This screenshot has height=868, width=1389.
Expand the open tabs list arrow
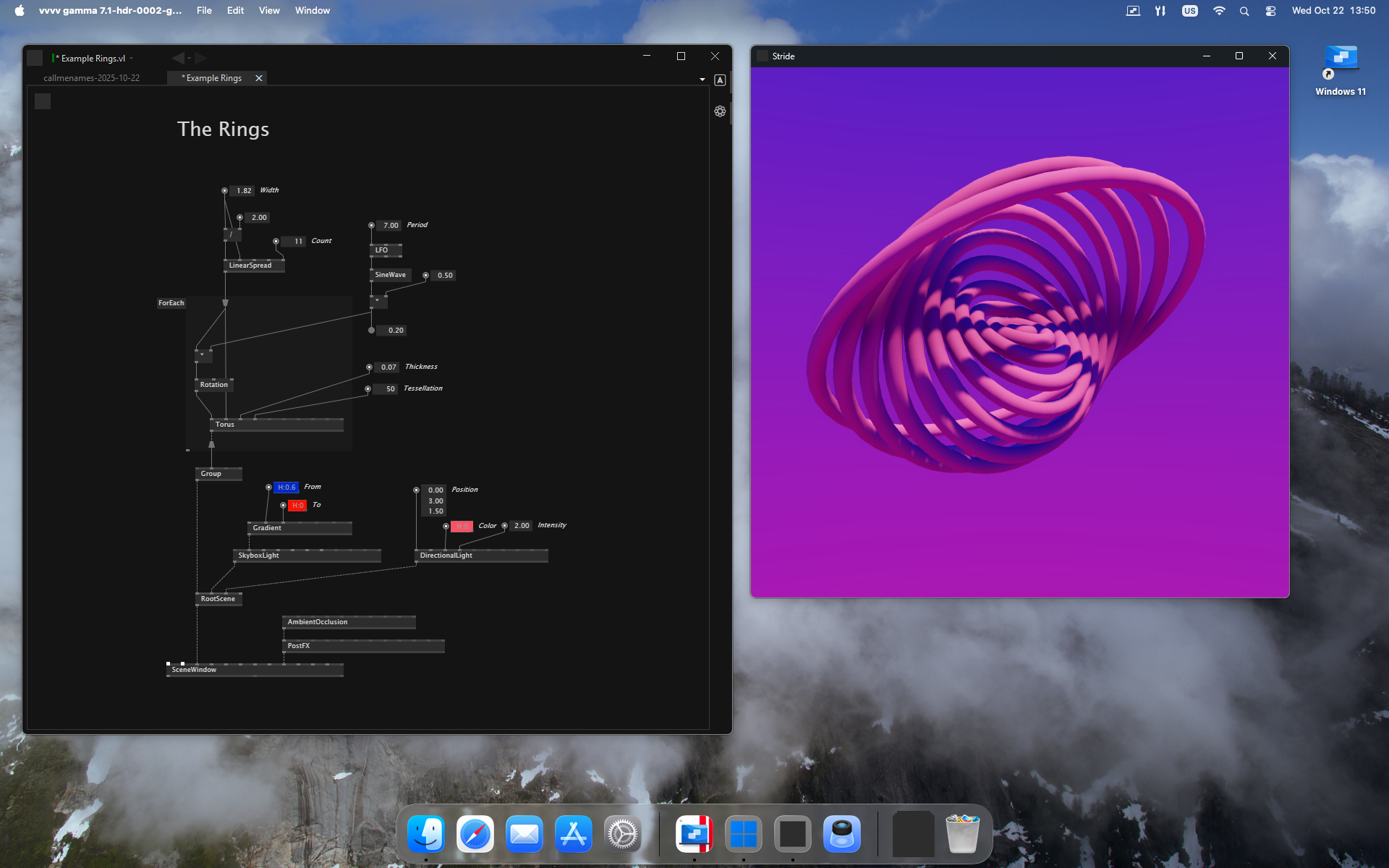click(702, 80)
